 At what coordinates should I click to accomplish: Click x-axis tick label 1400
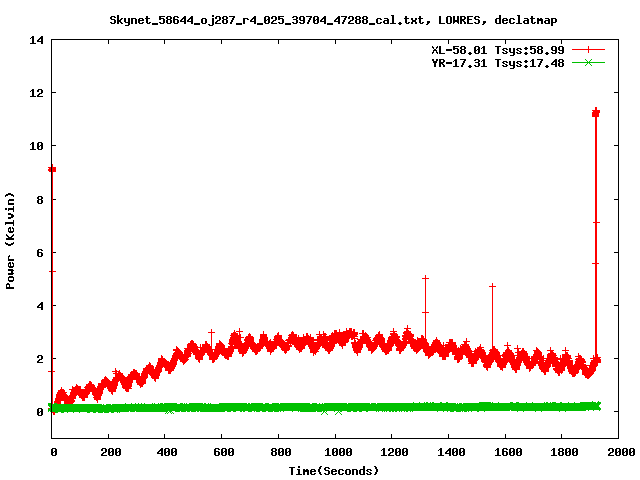tap(451, 452)
